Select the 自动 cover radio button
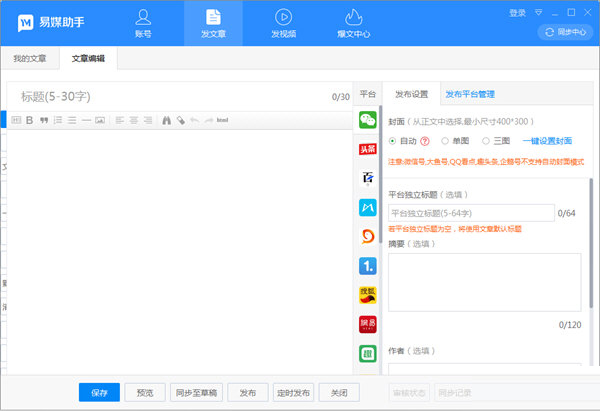This screenshot has height=411, width=600. pyautogui.click(x=393, y=141)
